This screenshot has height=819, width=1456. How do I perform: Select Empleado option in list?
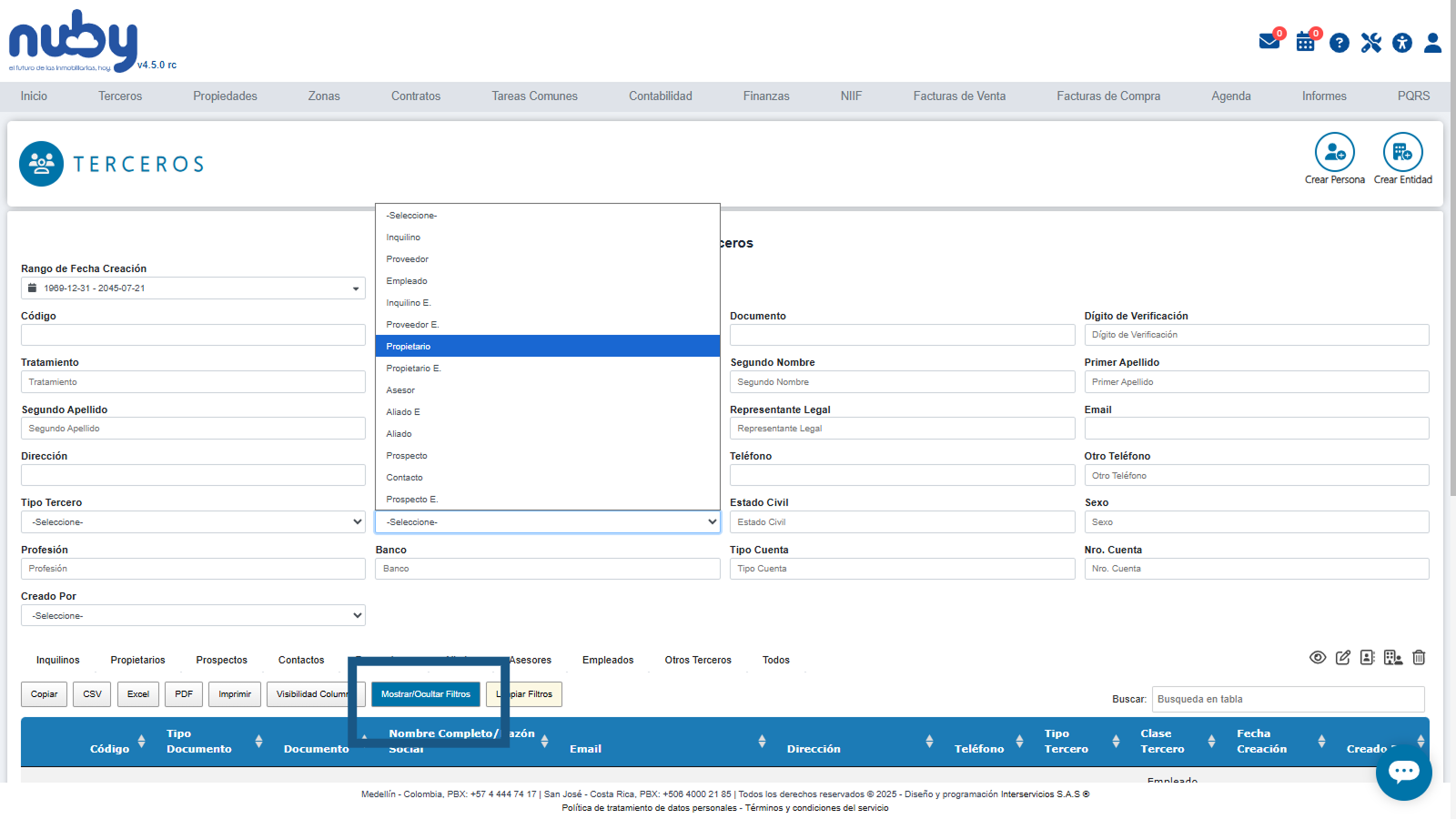pos(548,281)
